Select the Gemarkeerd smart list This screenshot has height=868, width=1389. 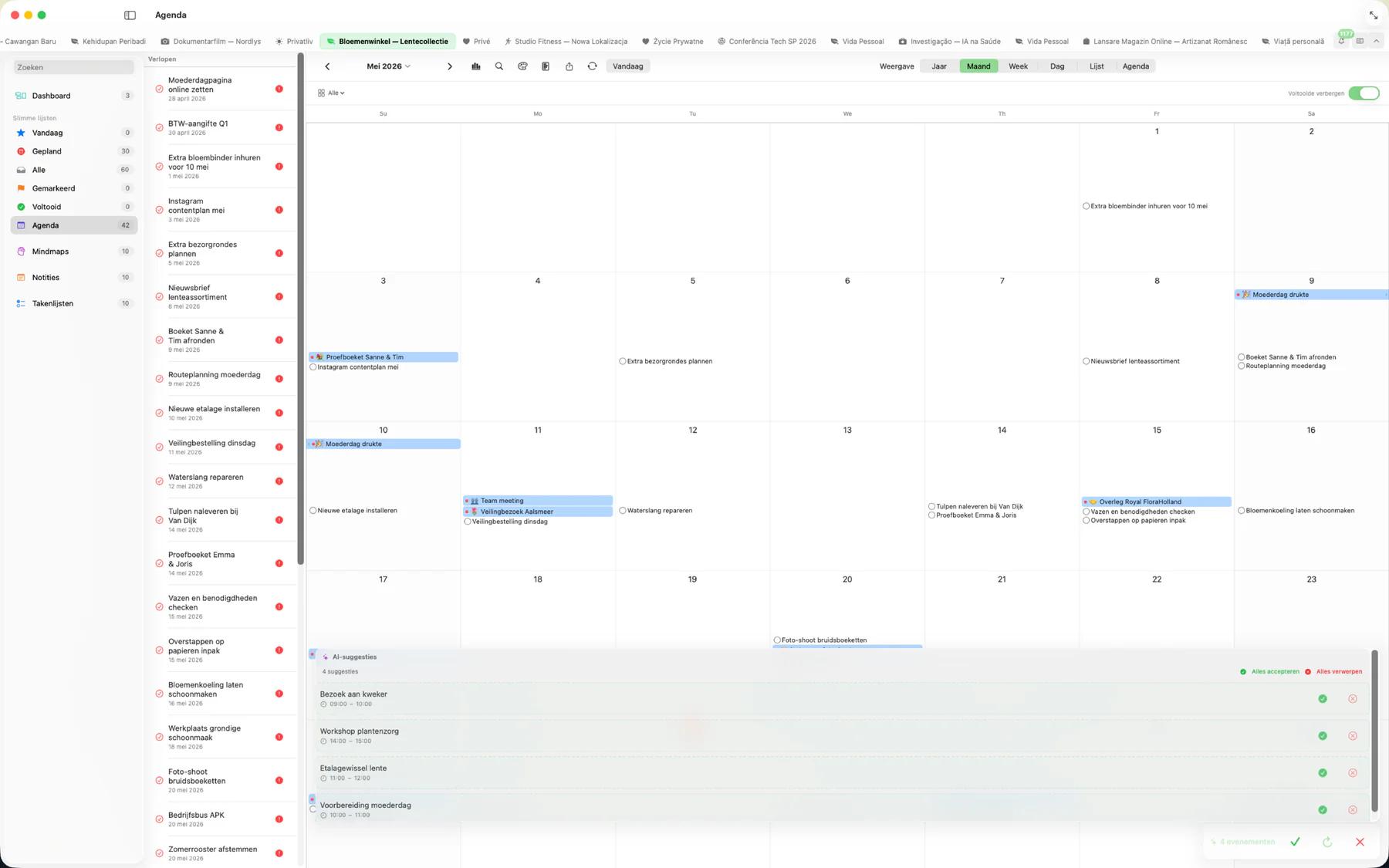[x=74, y=188]
